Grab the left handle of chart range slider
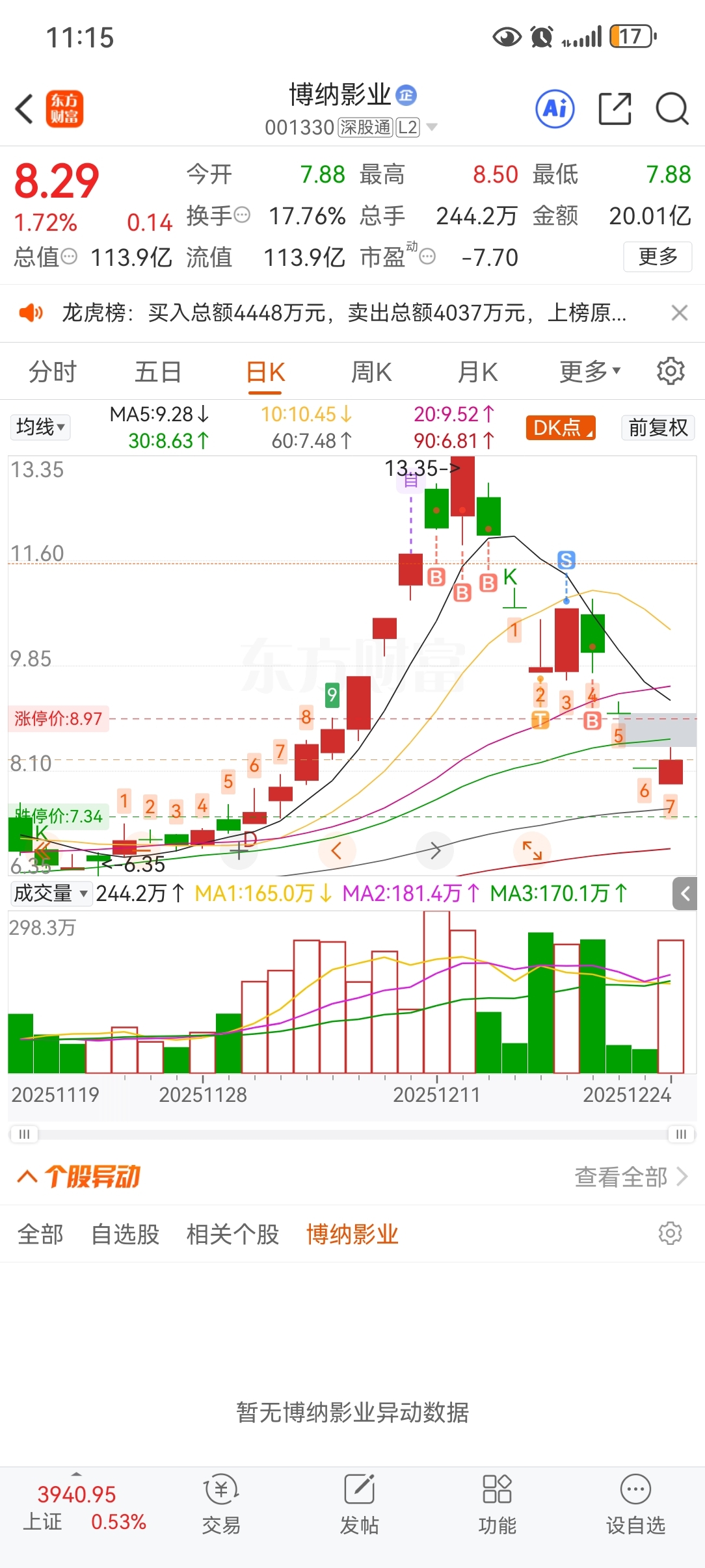This screenshot has height=1568, width=705. tap(24, 1134)
